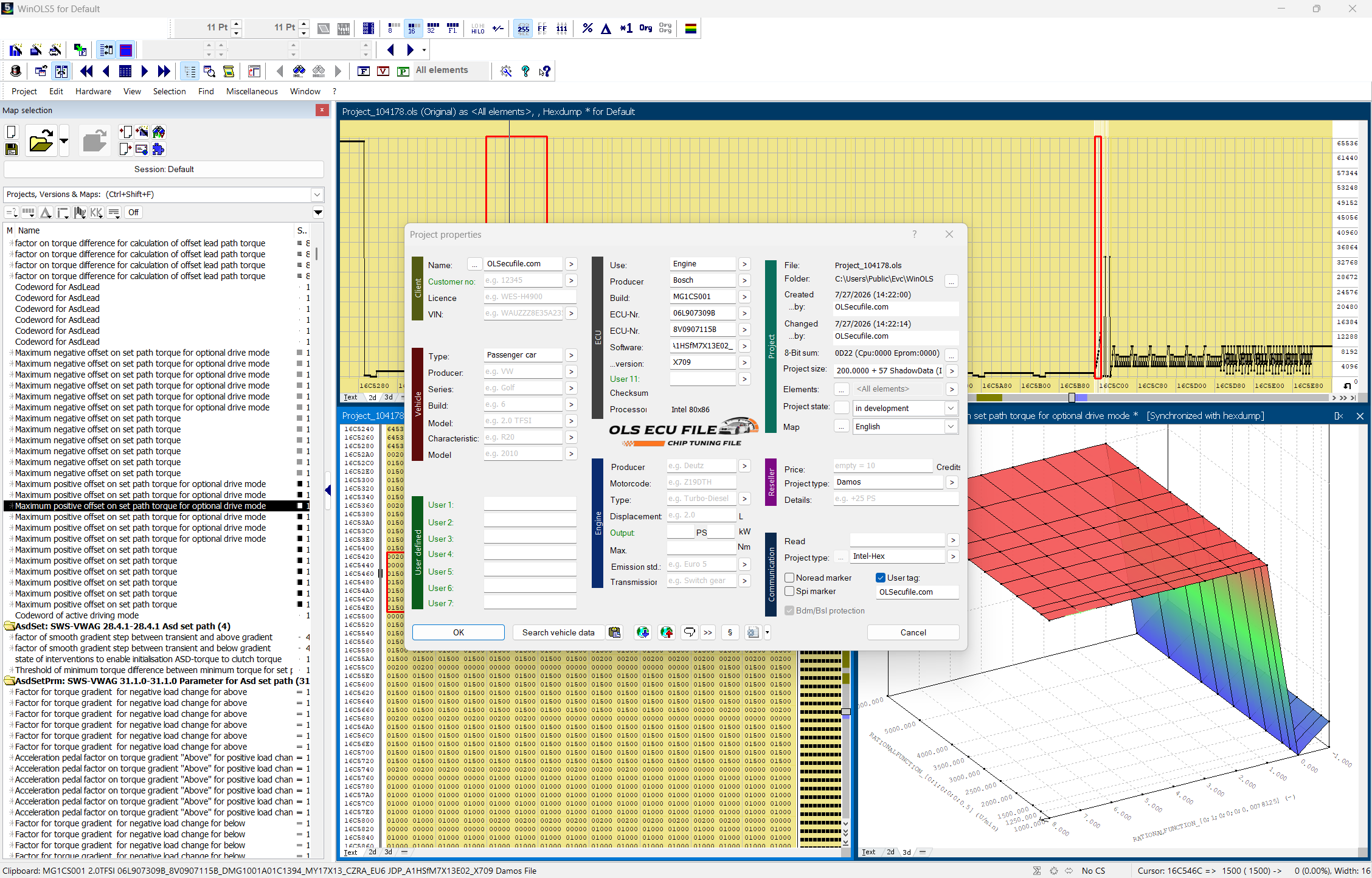Viewport: 1372px width, 878px height.
Task: Click the 8-bit data width icon
Action: coord(393,28)
